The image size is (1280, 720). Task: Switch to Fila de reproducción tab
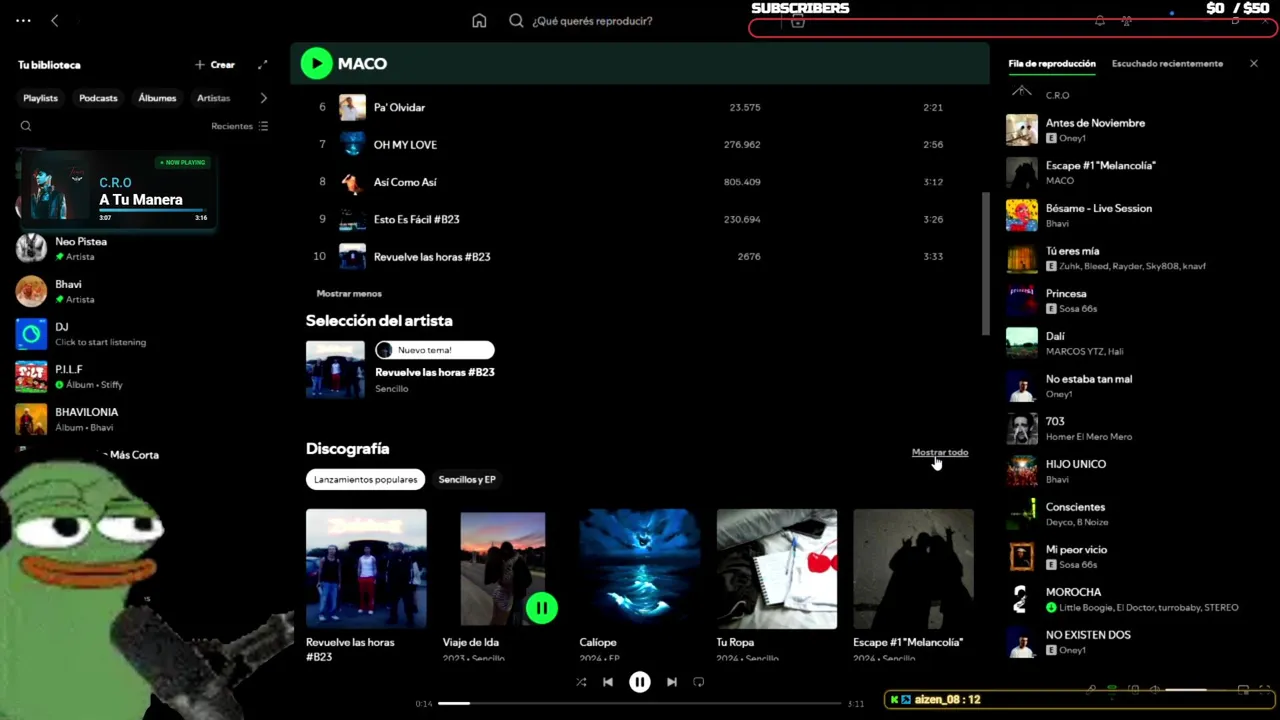click(1052, 64)
